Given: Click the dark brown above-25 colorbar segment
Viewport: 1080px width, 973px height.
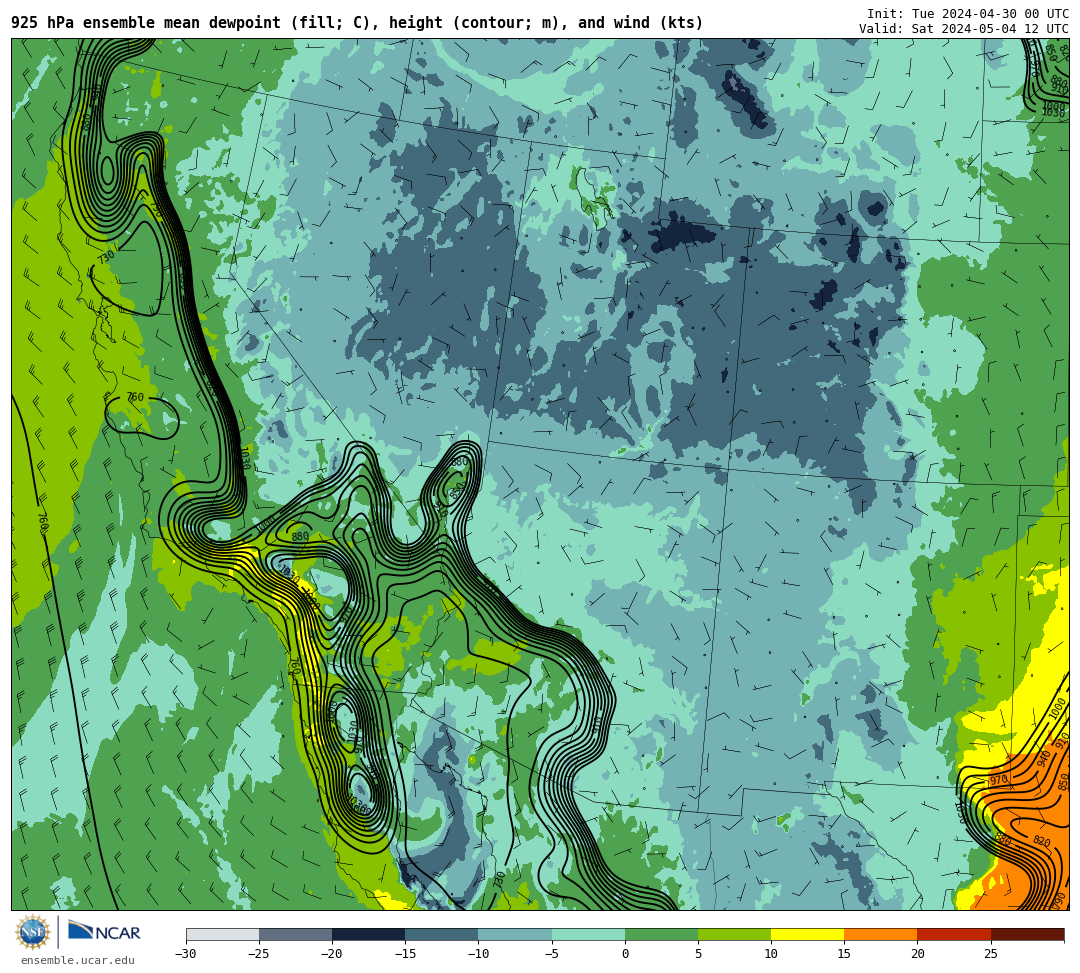Looking at the screenshot, I should (x=1027, y=934).
